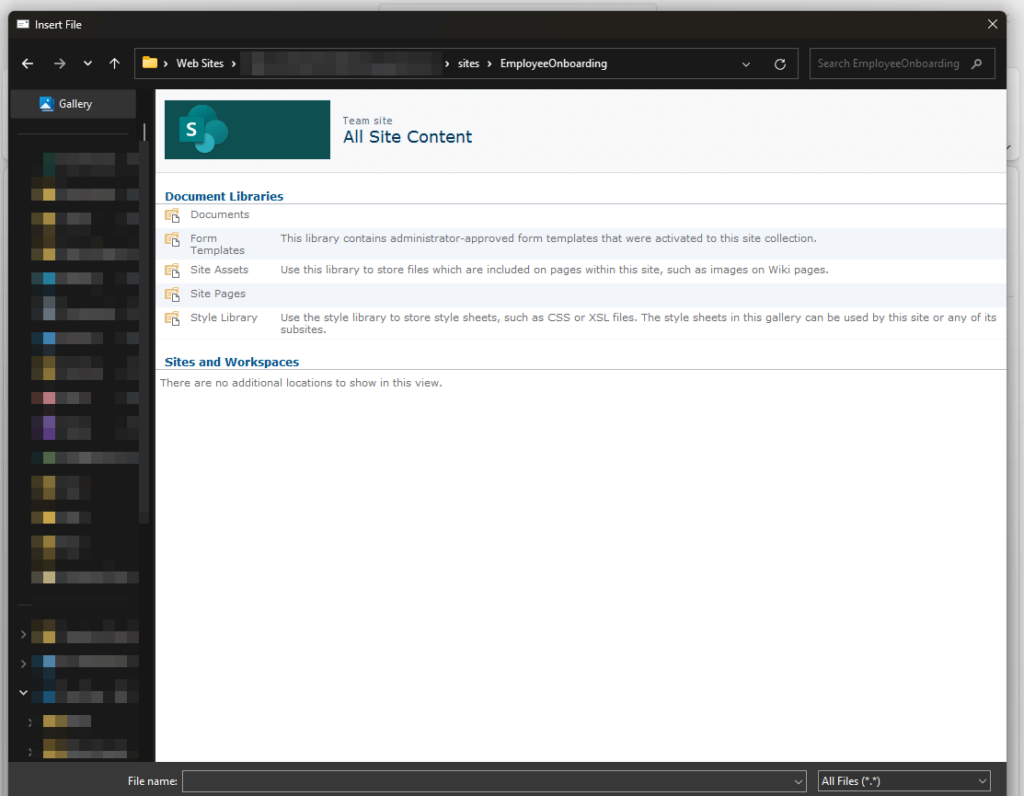This screenshot has height=796, width=1024.
Task: Close the Insert File dialog
Action: (992, 24)
